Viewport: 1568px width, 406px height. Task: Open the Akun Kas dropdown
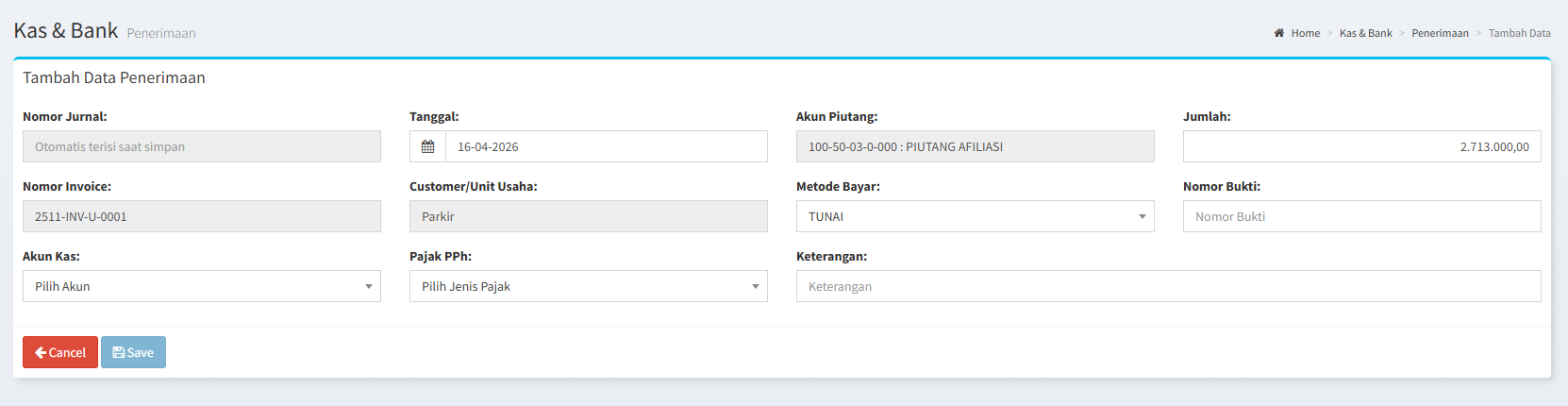click(201, 286)
